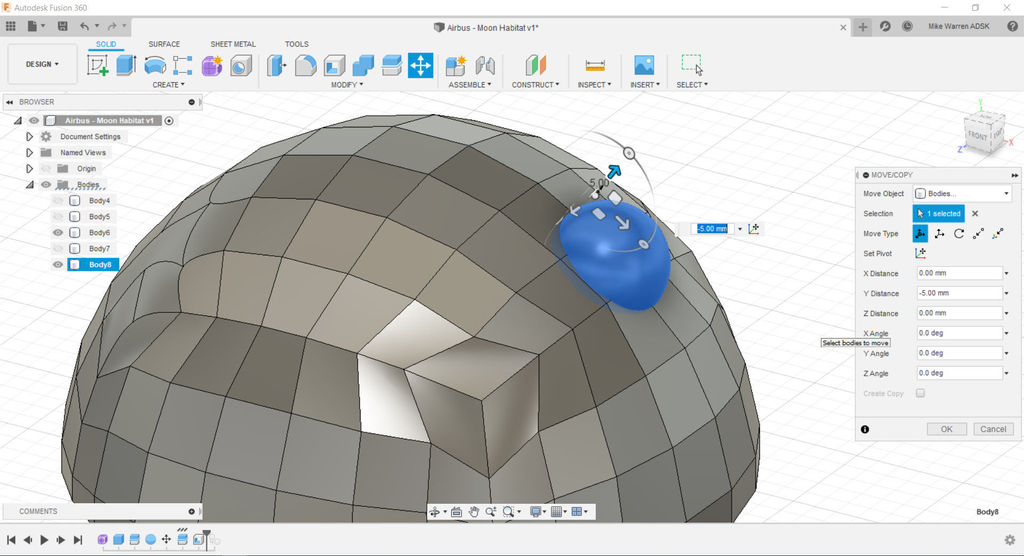Screen dimensions: 1024x556
Task: Click the Orbit navigation icon
Action: (x=434, y=512)
